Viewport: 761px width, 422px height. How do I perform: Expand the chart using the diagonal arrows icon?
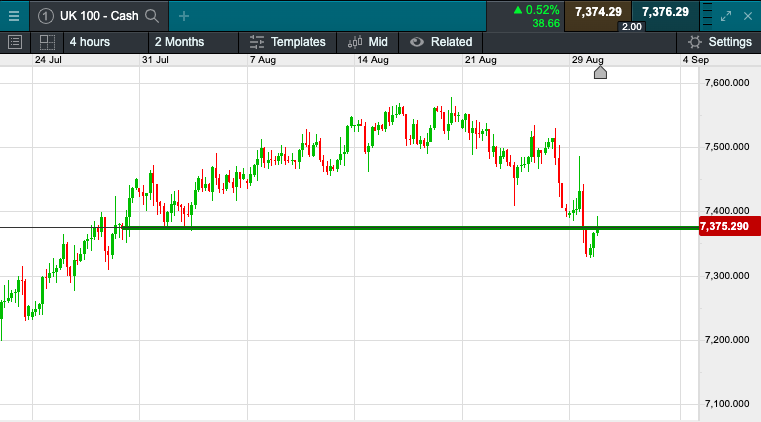728,15
